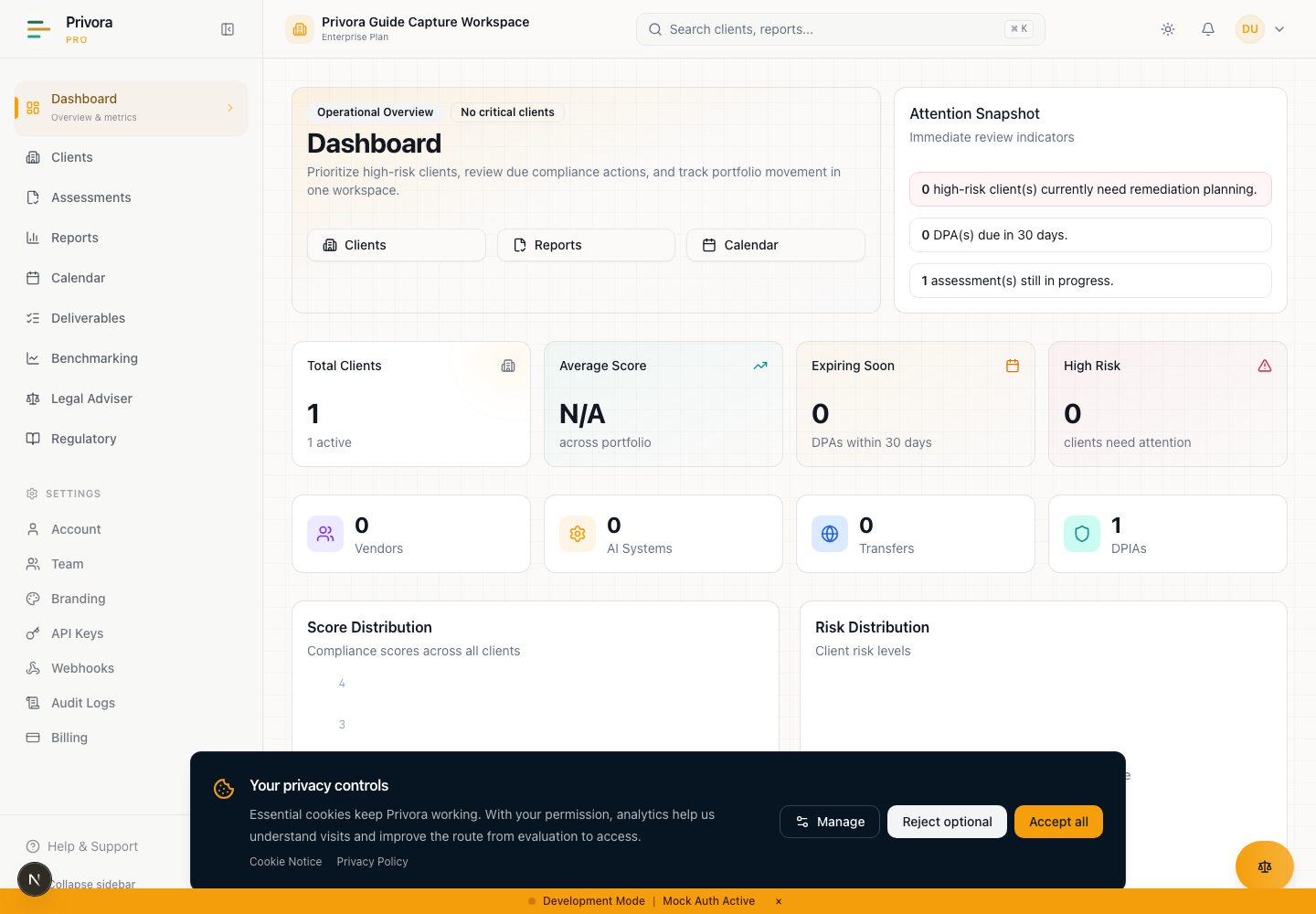1316x914 pixels.
Task: Open the notifications bell
Action: pyautogui.click(x=1208, y=29)
